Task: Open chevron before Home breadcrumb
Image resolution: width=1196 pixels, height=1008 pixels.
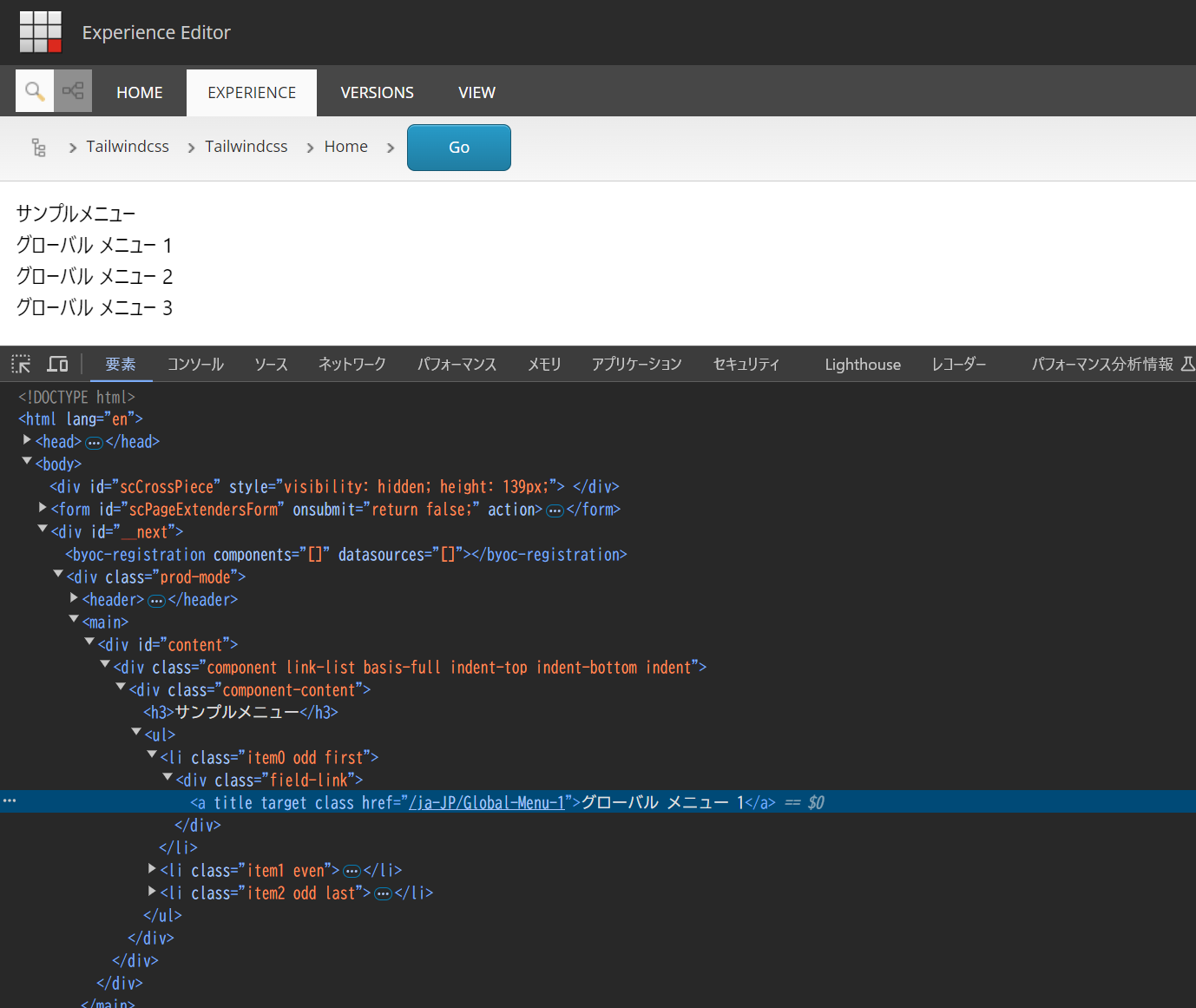Action: click(x=310, y=148)
